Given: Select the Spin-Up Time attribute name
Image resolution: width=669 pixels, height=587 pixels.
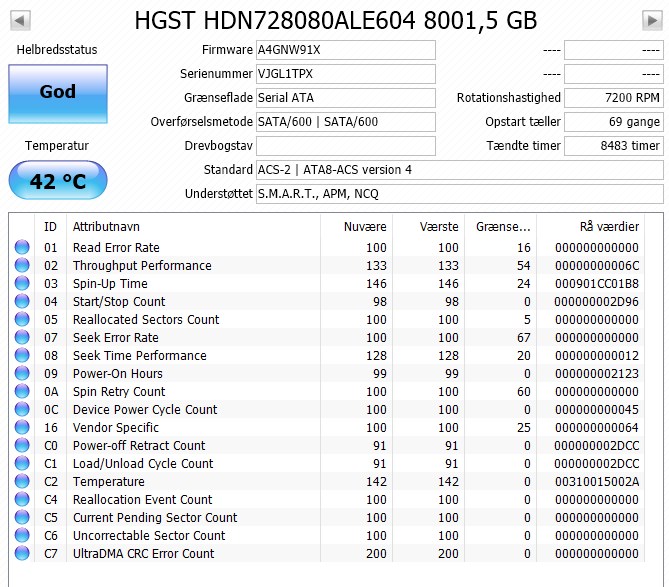Looking at the screenshot, I should (110, 283).
